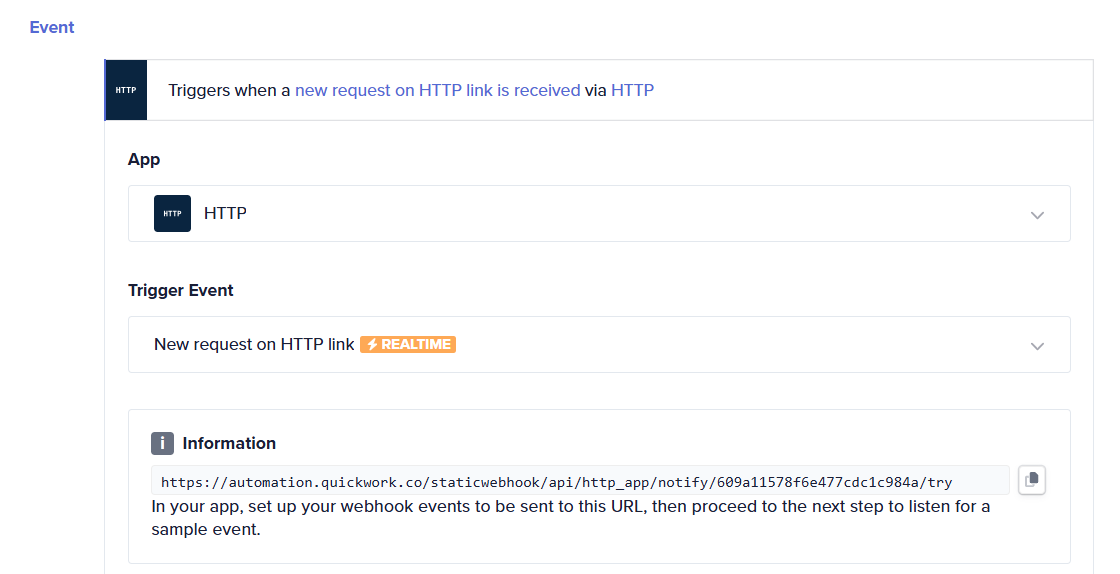Follow 'new request on HTTP link is received' link

(437, 90)
